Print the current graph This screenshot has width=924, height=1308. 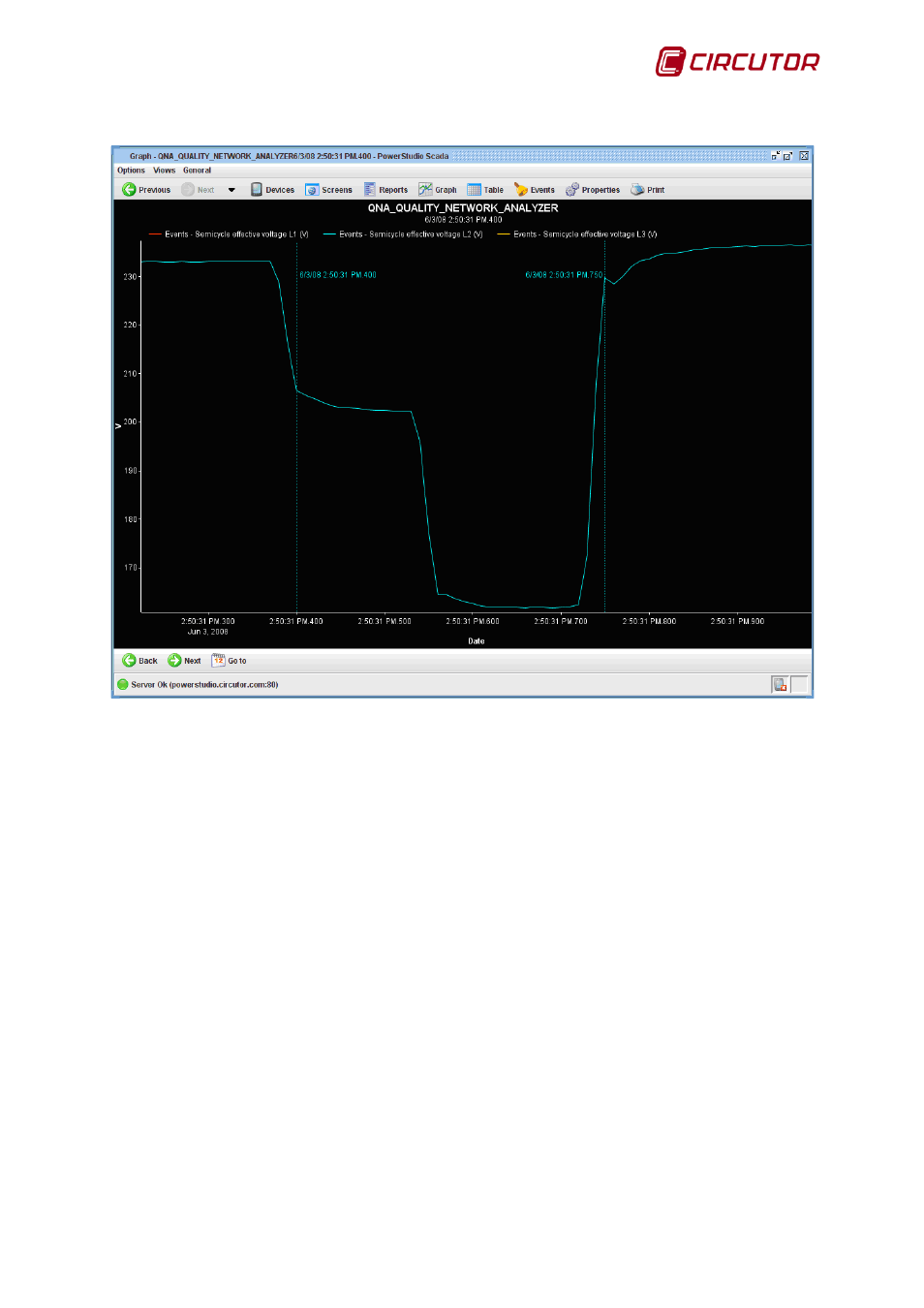(648, 190)
